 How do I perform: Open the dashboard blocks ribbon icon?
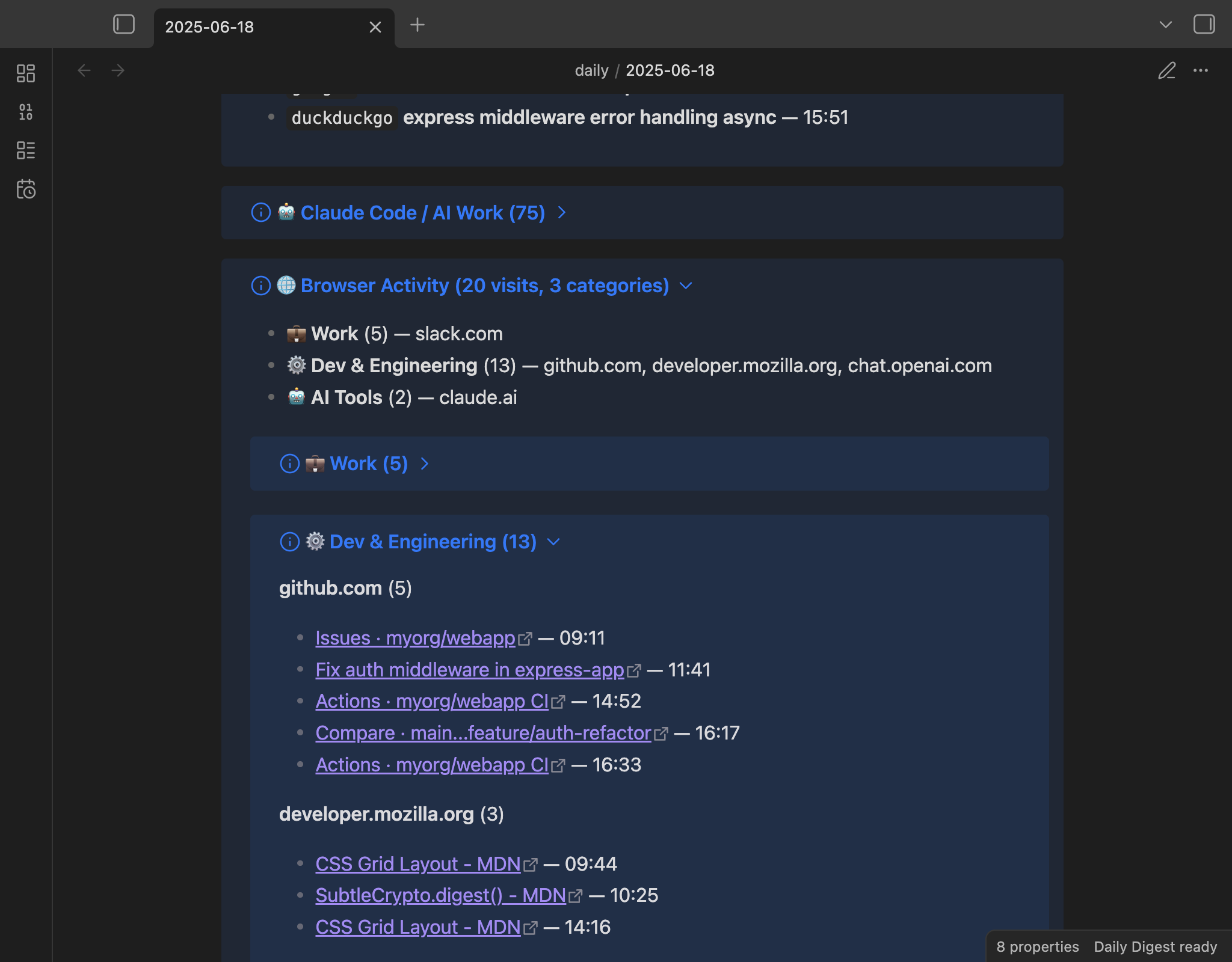(x=26, y=73)
